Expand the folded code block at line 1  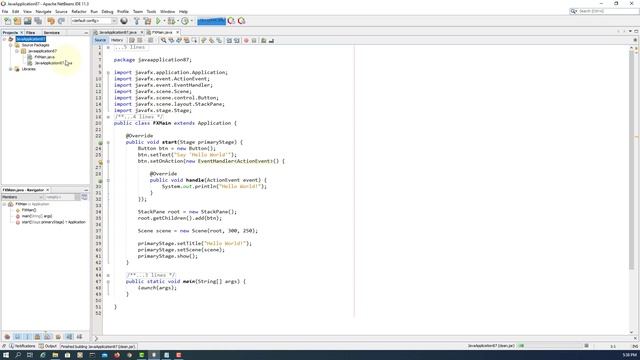click(x=108, y=47)
